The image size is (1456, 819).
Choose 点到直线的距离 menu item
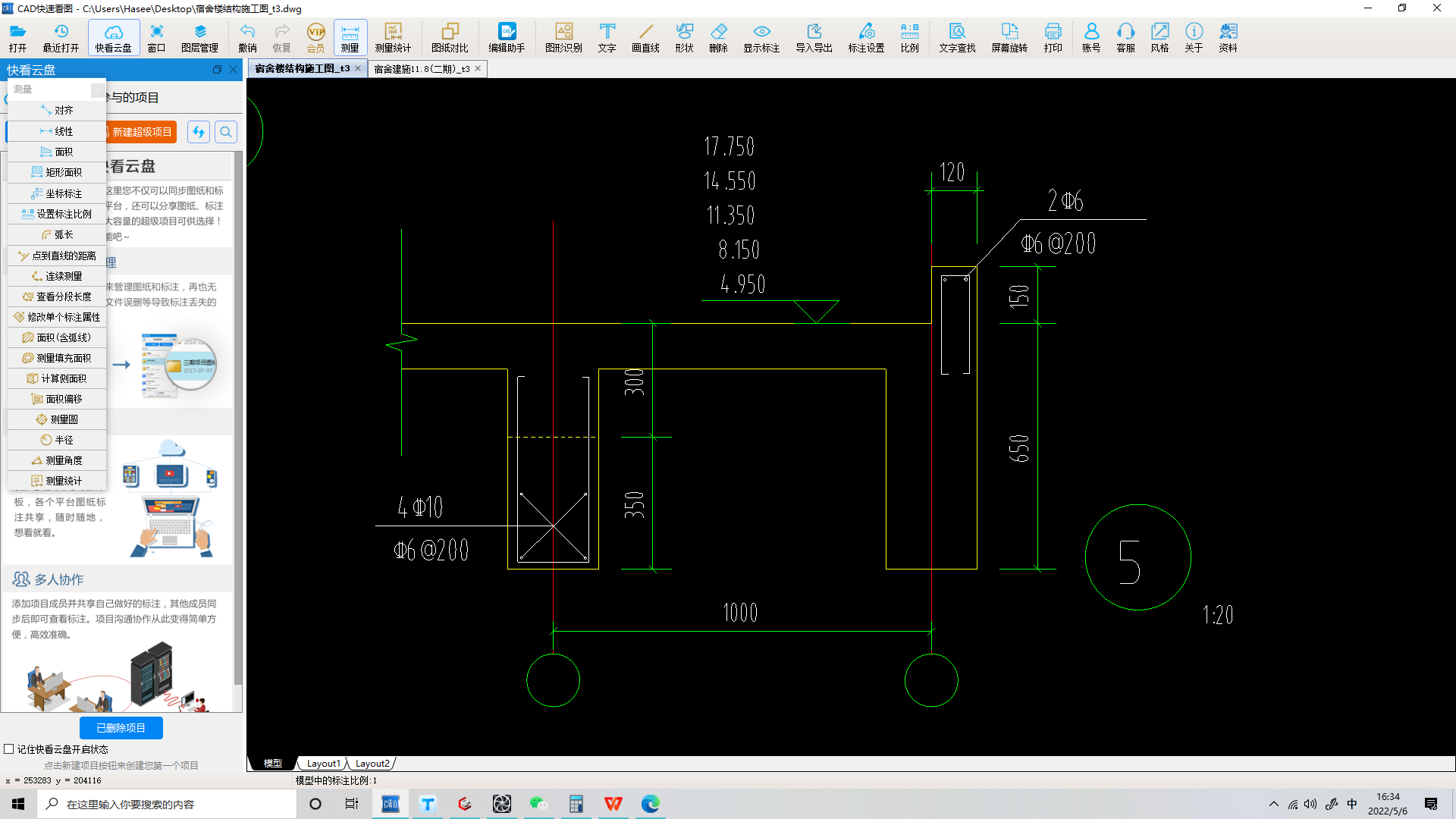tap(57, 256)
